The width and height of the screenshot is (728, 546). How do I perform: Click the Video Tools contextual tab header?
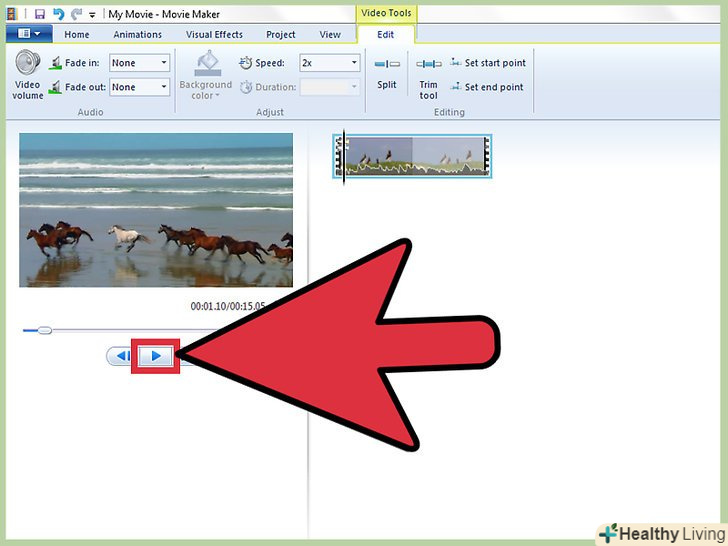386,13
